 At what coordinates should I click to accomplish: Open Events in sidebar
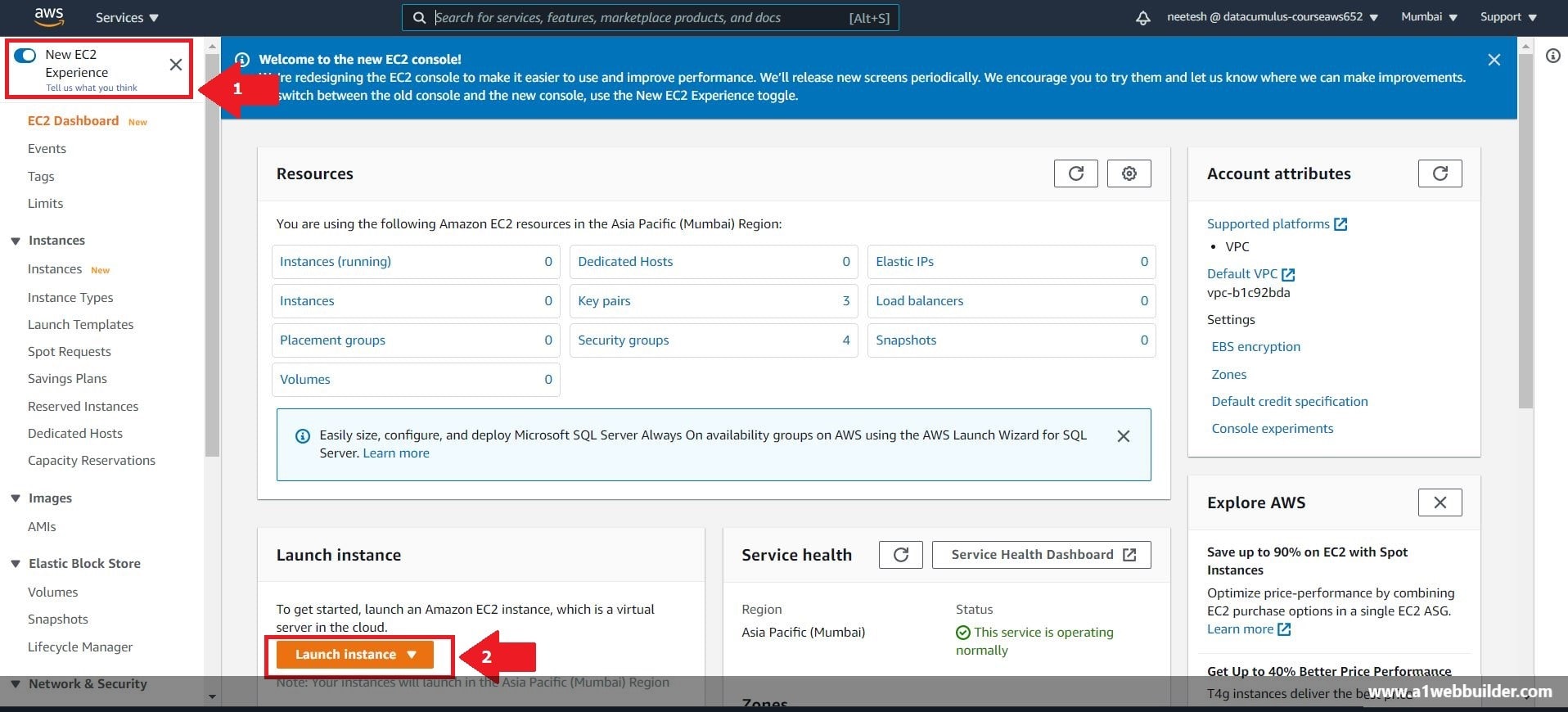47,149
